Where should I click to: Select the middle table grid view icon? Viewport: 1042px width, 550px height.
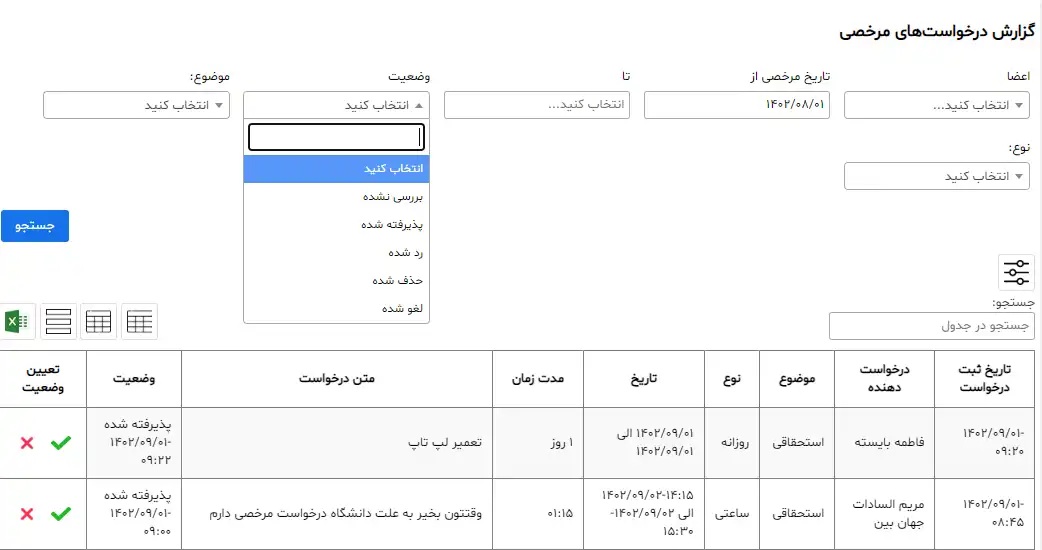[x=98, y=322]
